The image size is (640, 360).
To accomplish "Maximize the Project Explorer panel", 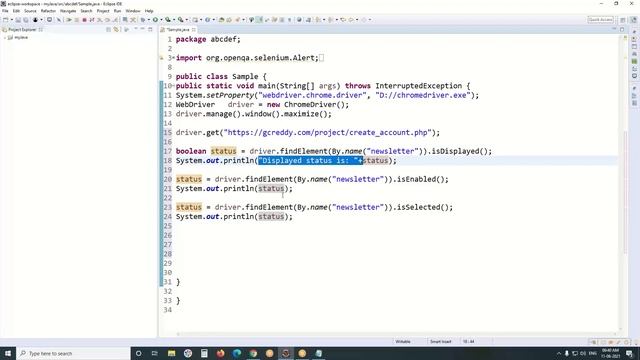I will pos(150,29).
